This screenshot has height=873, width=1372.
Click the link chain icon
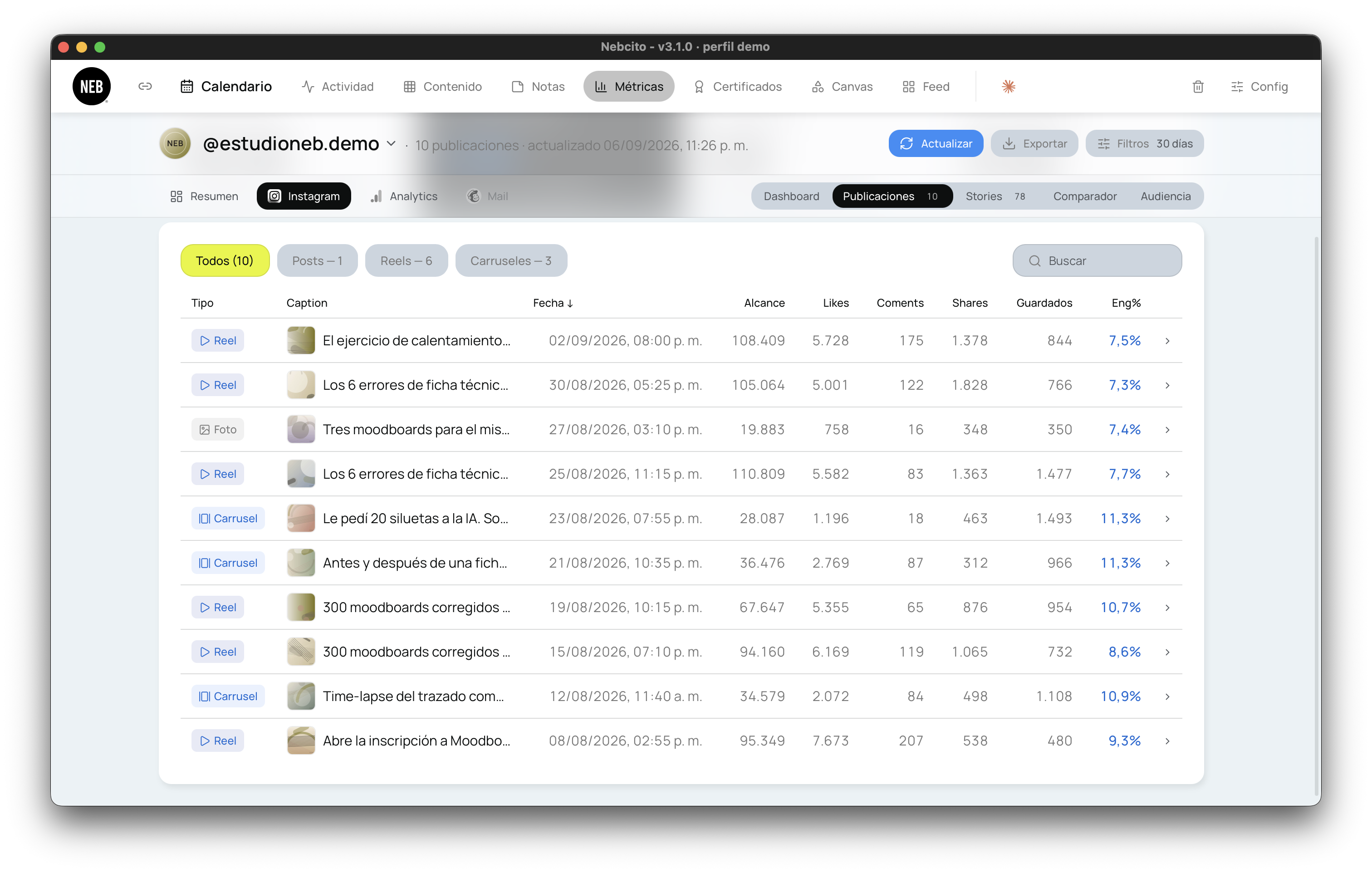(x=145, y=86)
